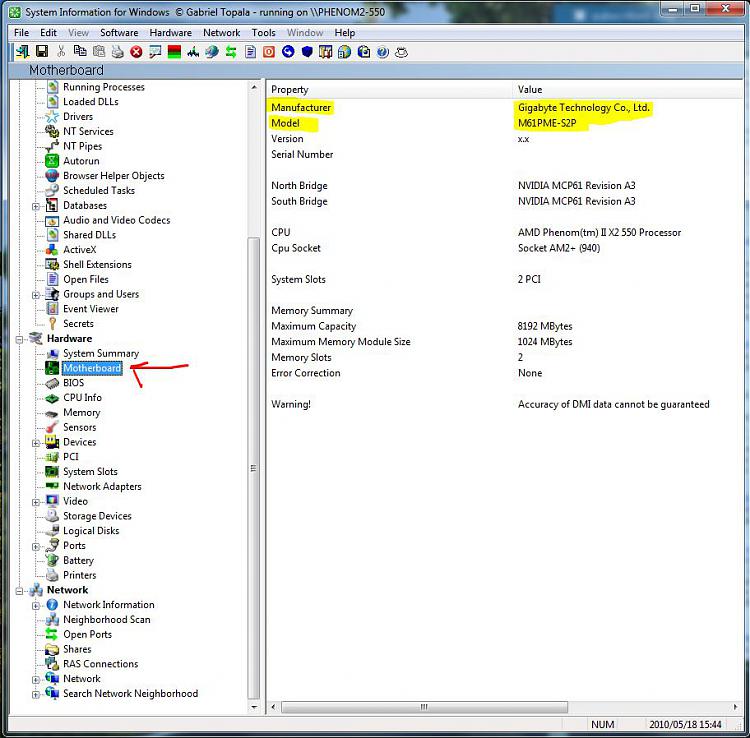The image size is (750, 738).
Task: Open the Software menu
Action: coord(119,33)
